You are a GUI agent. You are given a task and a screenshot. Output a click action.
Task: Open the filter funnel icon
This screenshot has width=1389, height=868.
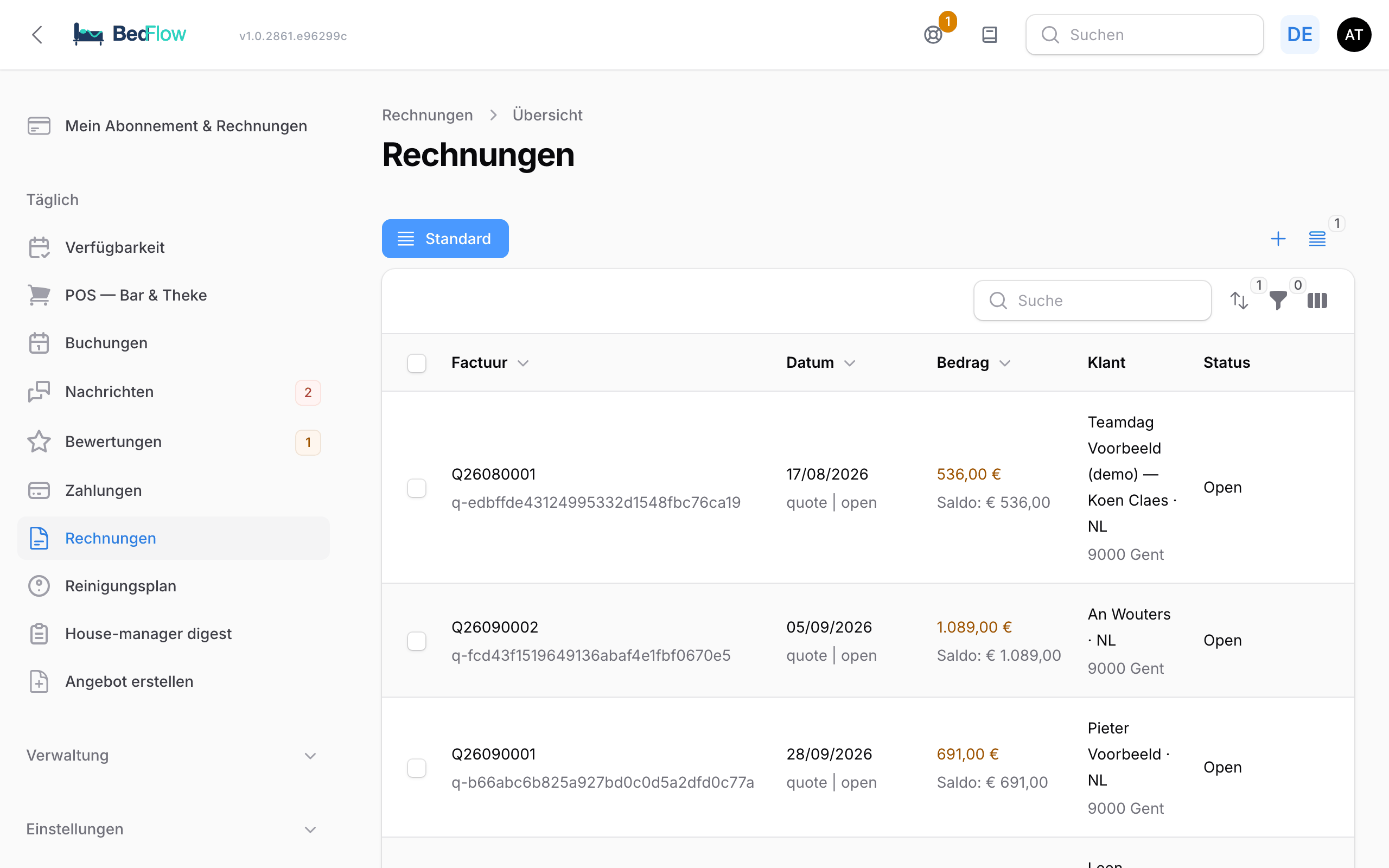(1278, 300)
